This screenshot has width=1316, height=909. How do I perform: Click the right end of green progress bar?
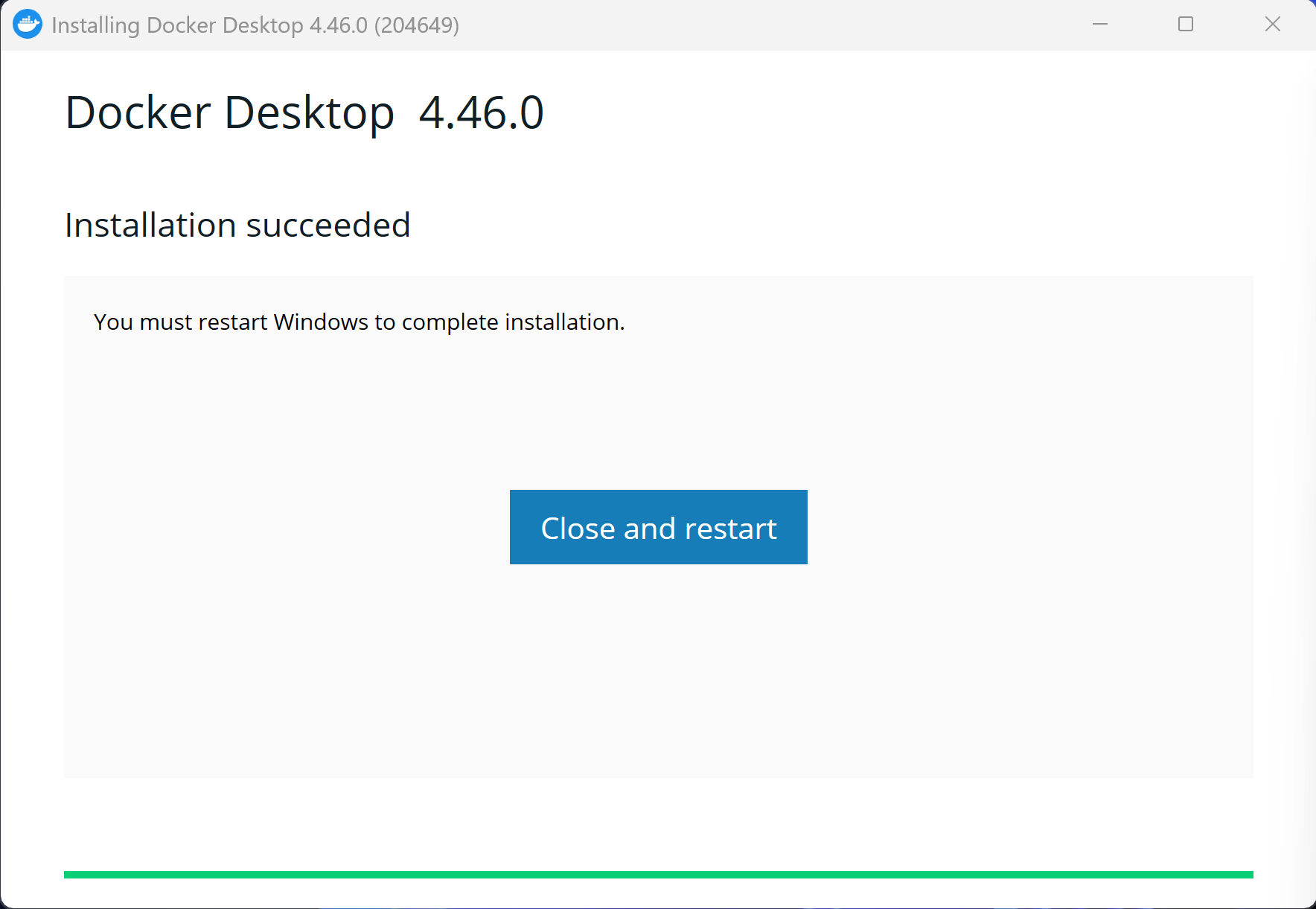click(1243, 875)
